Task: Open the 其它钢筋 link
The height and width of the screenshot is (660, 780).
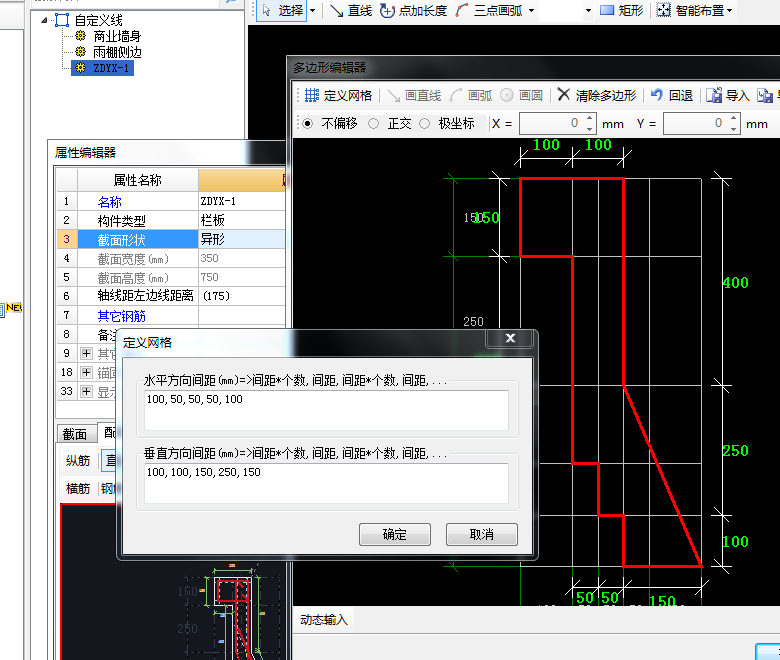Action: tap(121, 316)
